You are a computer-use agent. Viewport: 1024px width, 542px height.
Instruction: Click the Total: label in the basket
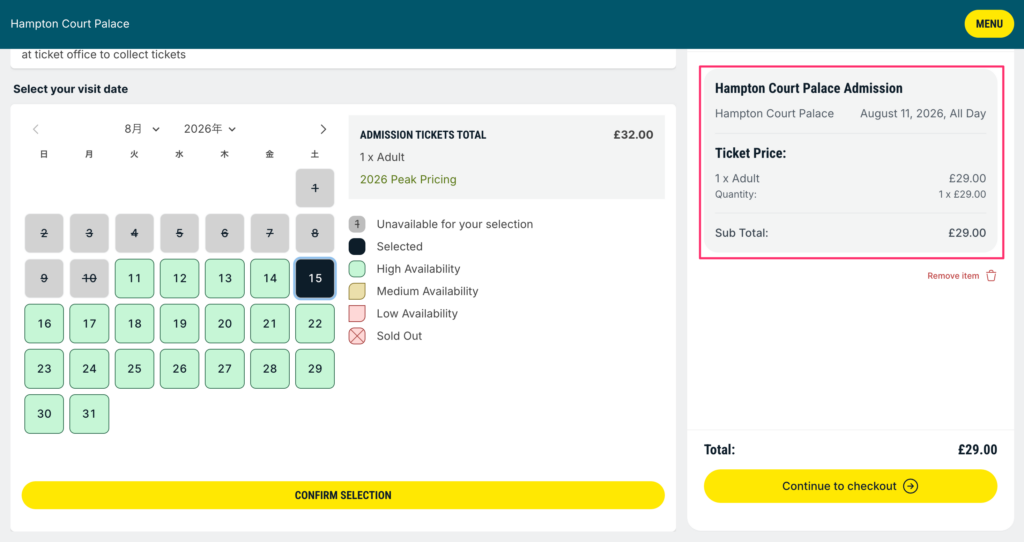719,449
